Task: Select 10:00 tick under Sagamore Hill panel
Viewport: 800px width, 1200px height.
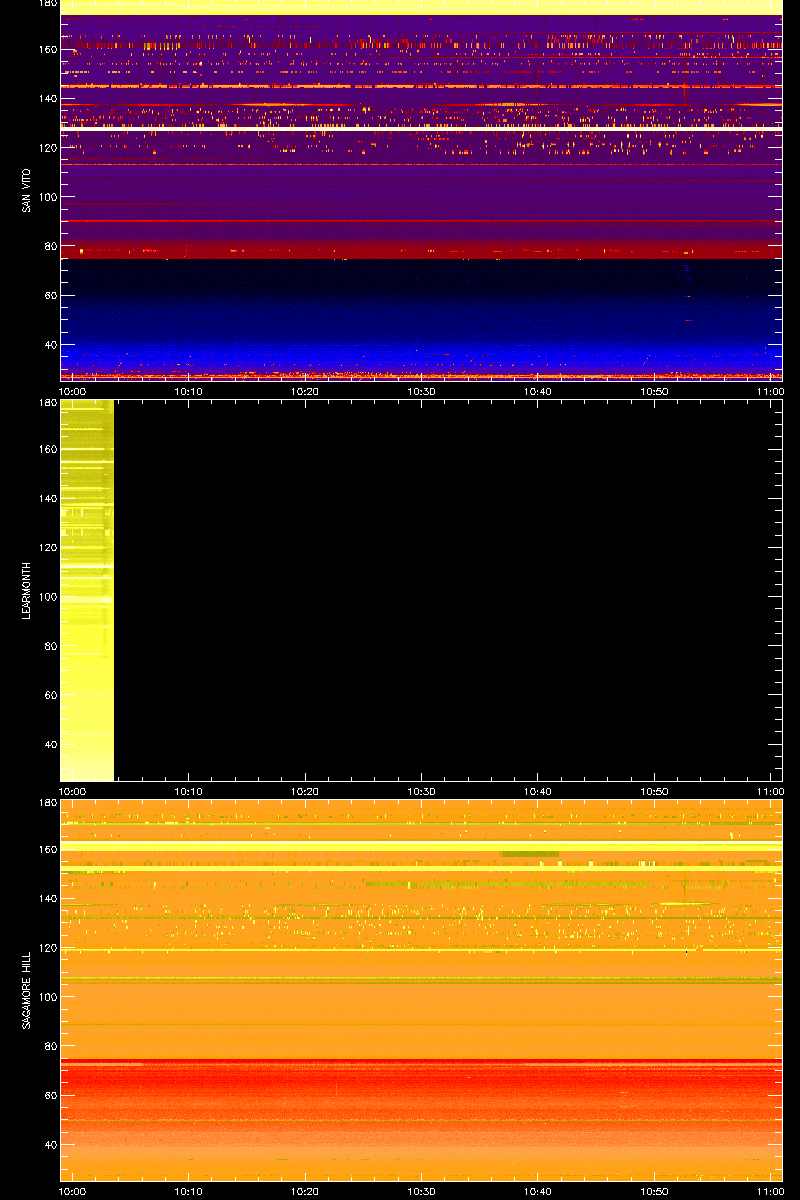Action: coord(73,1191)
